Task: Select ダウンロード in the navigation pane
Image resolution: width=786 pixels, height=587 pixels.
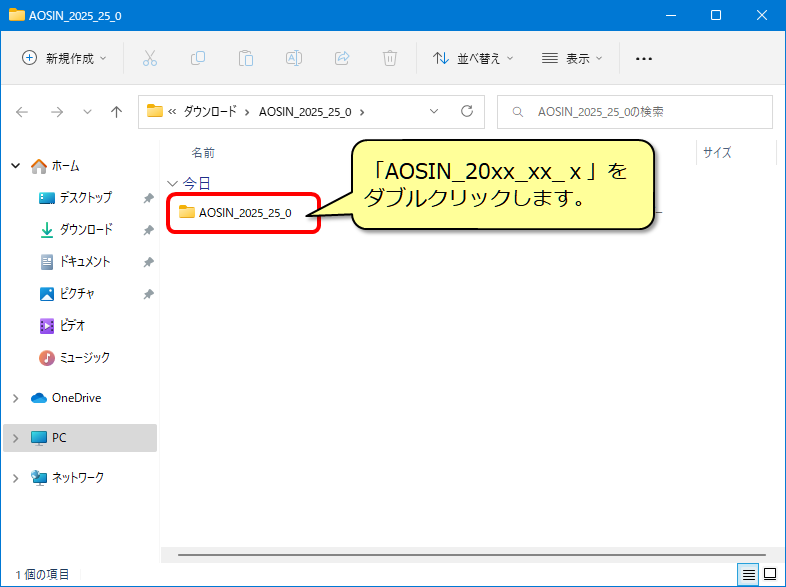Action: tap(85, 230)
